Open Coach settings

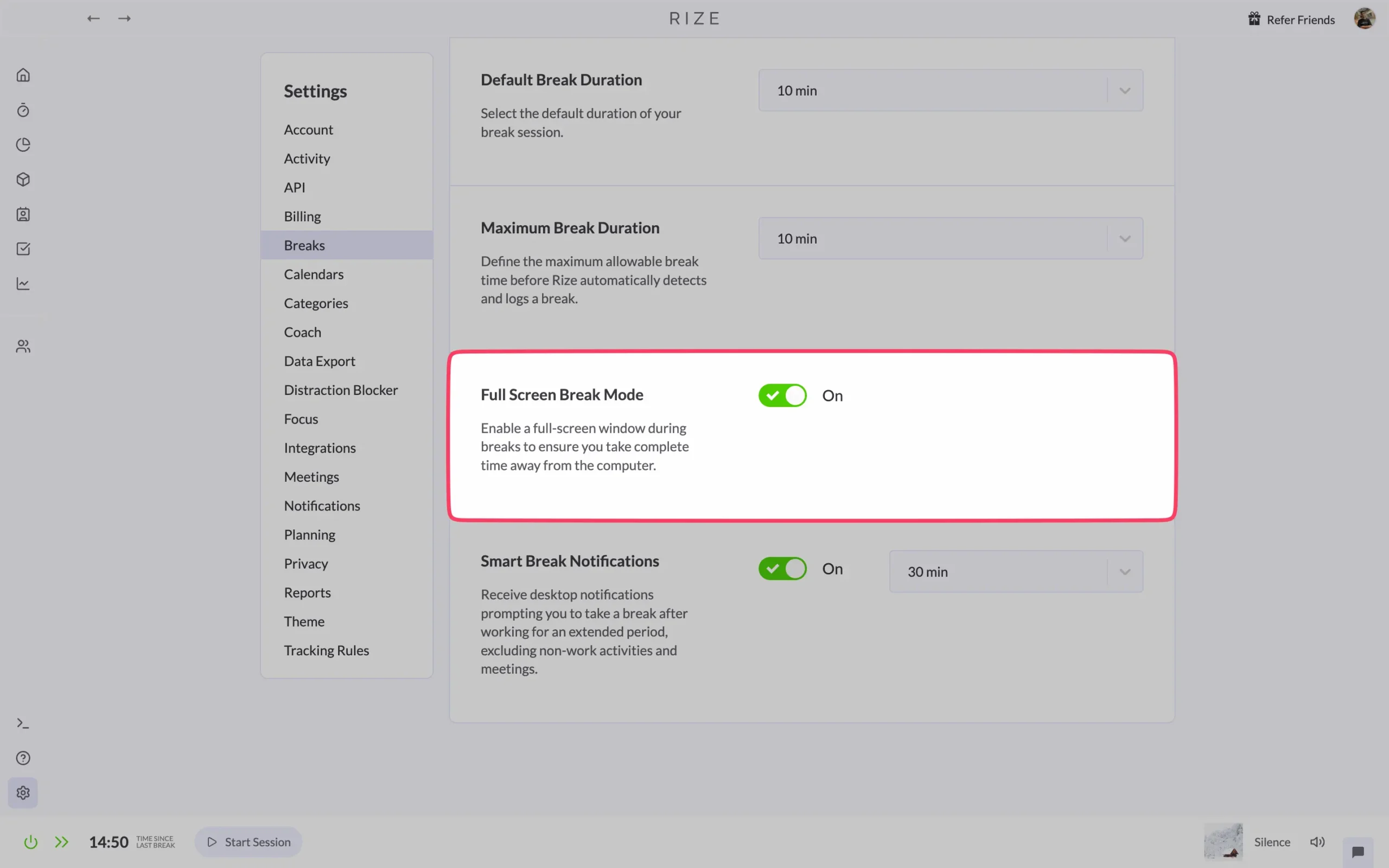[x=347, y=332]
